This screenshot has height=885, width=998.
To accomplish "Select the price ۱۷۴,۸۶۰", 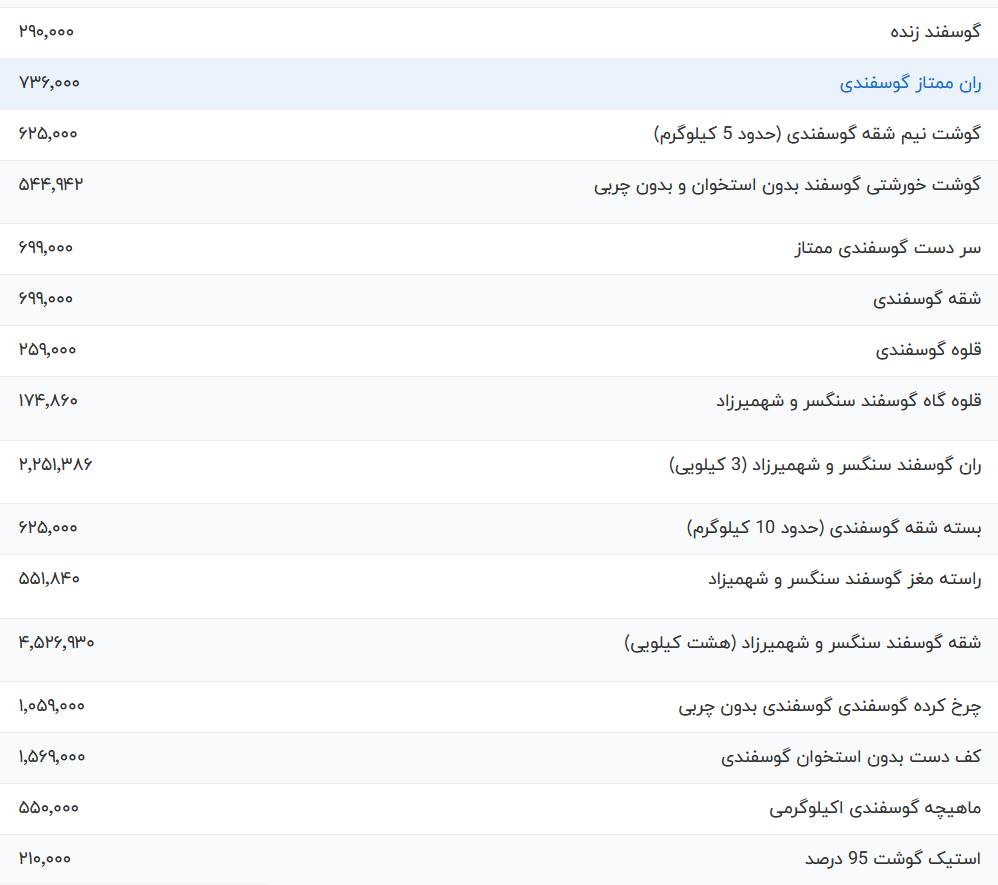I will coord(48,400).
